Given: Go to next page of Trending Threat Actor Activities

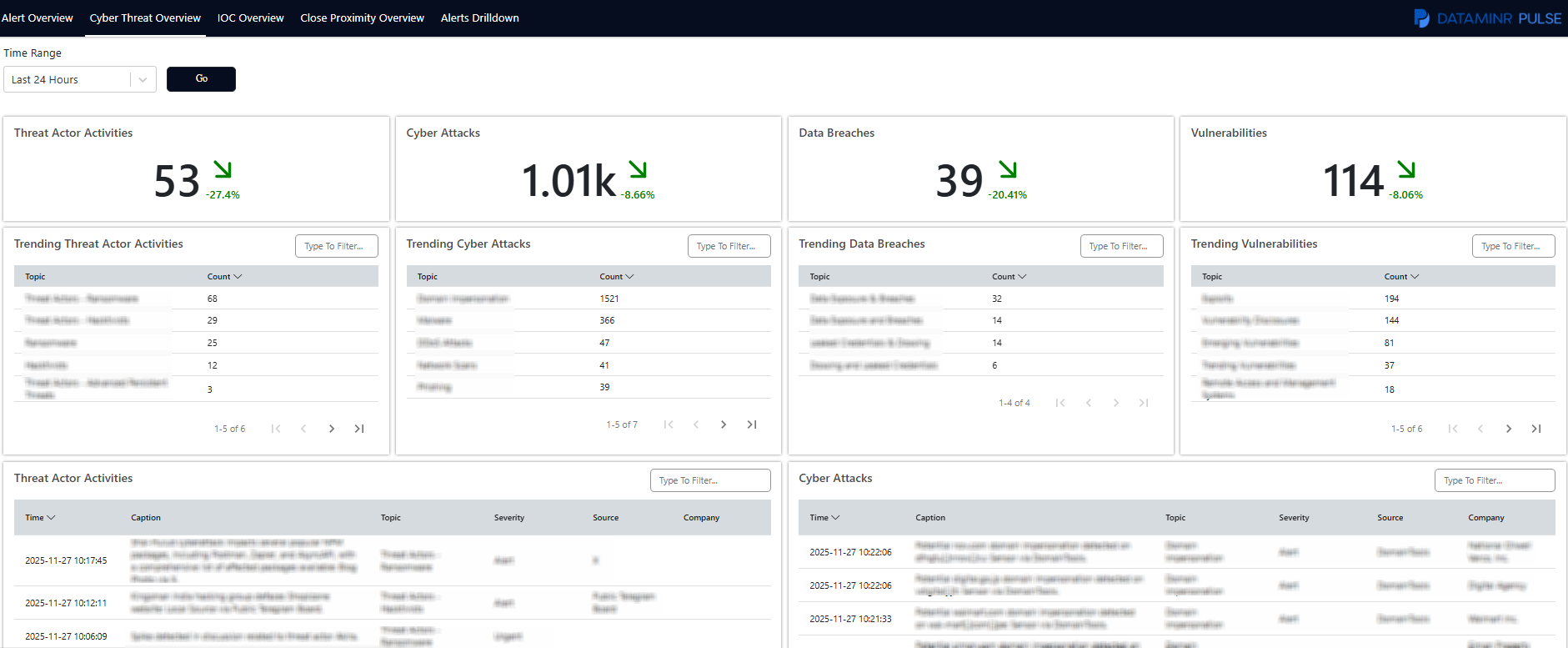Looking at the screenshot, I should point(332,429).
